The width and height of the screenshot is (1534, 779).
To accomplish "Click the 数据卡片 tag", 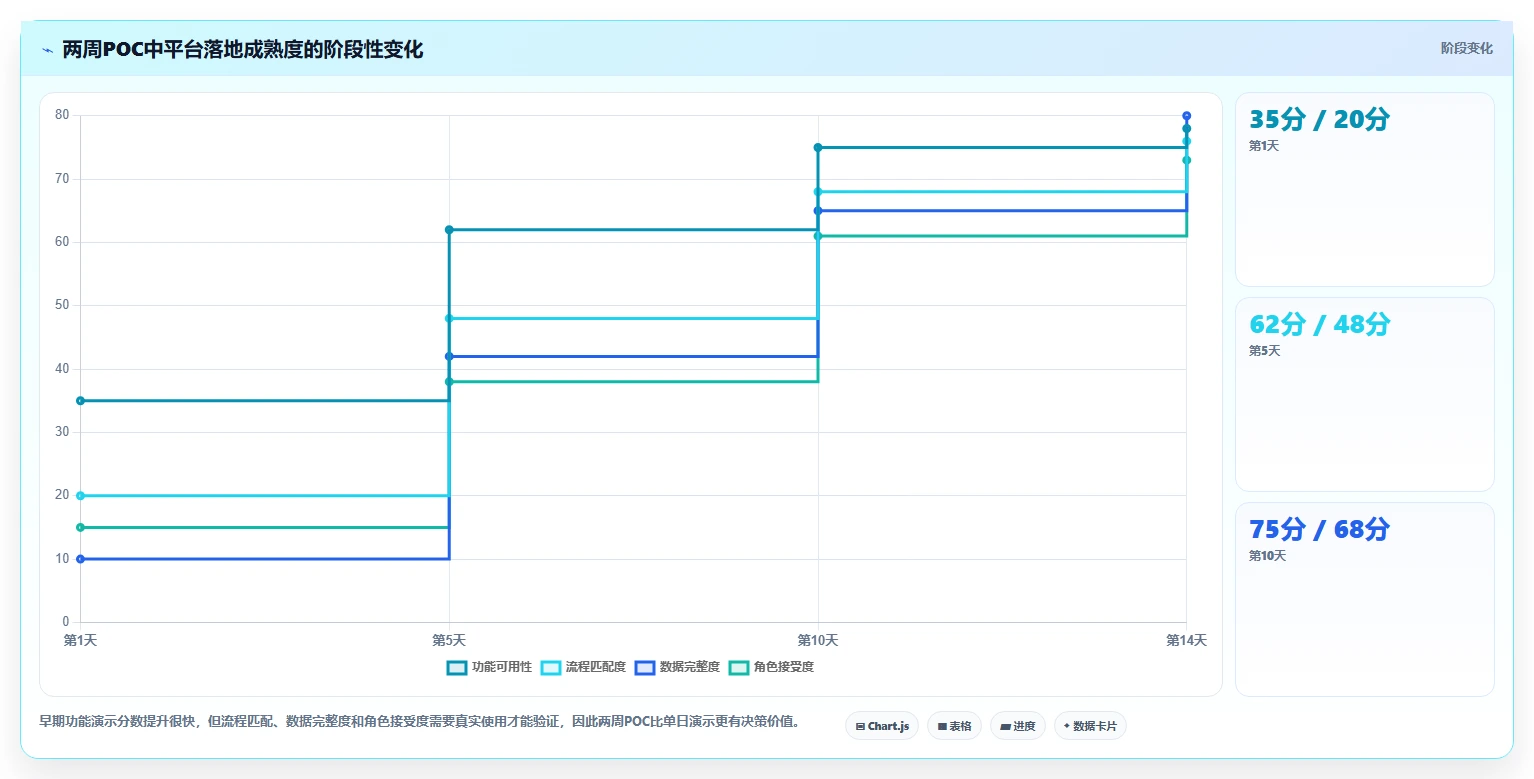I will click(x=1090, y=726).
